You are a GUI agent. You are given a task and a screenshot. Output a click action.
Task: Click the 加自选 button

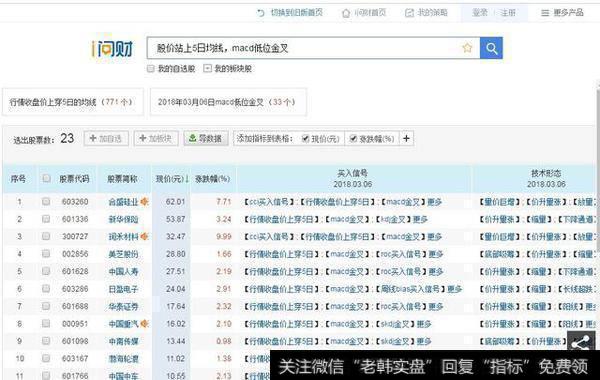click(x=106, y=139)
